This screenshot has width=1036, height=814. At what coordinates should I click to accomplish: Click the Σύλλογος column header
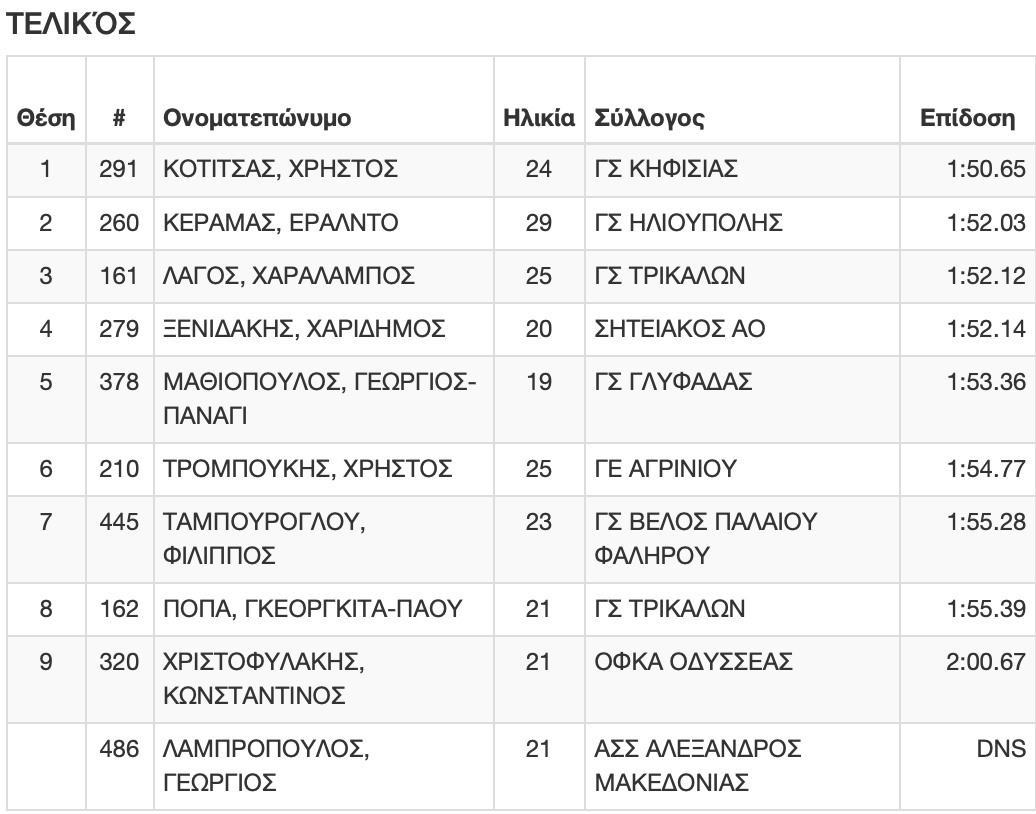pos(649,118)
